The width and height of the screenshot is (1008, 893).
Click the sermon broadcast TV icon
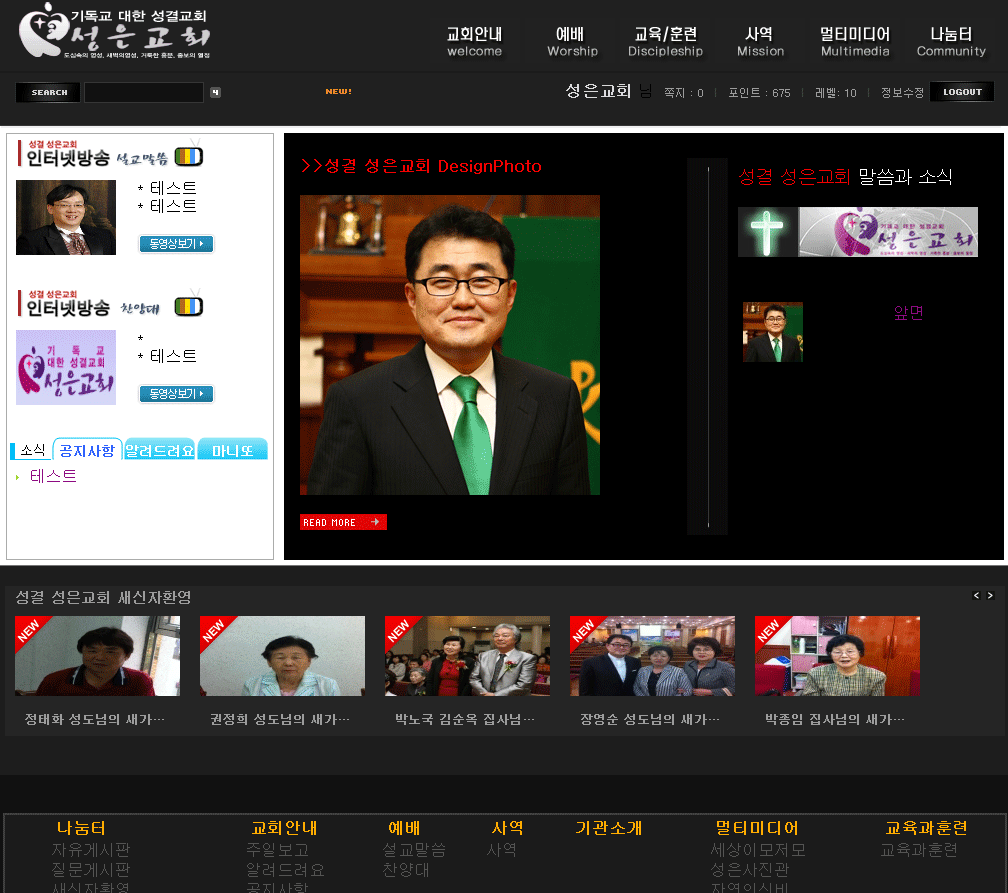[x=188, y=156]
